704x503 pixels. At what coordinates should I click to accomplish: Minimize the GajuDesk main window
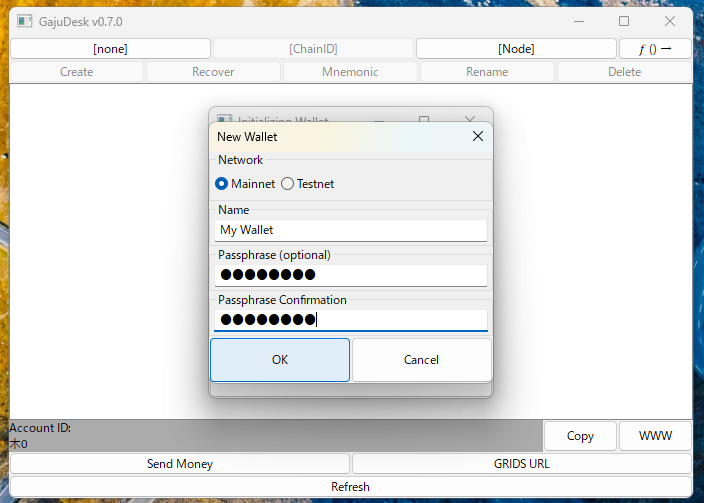click(x=578, y=21)
